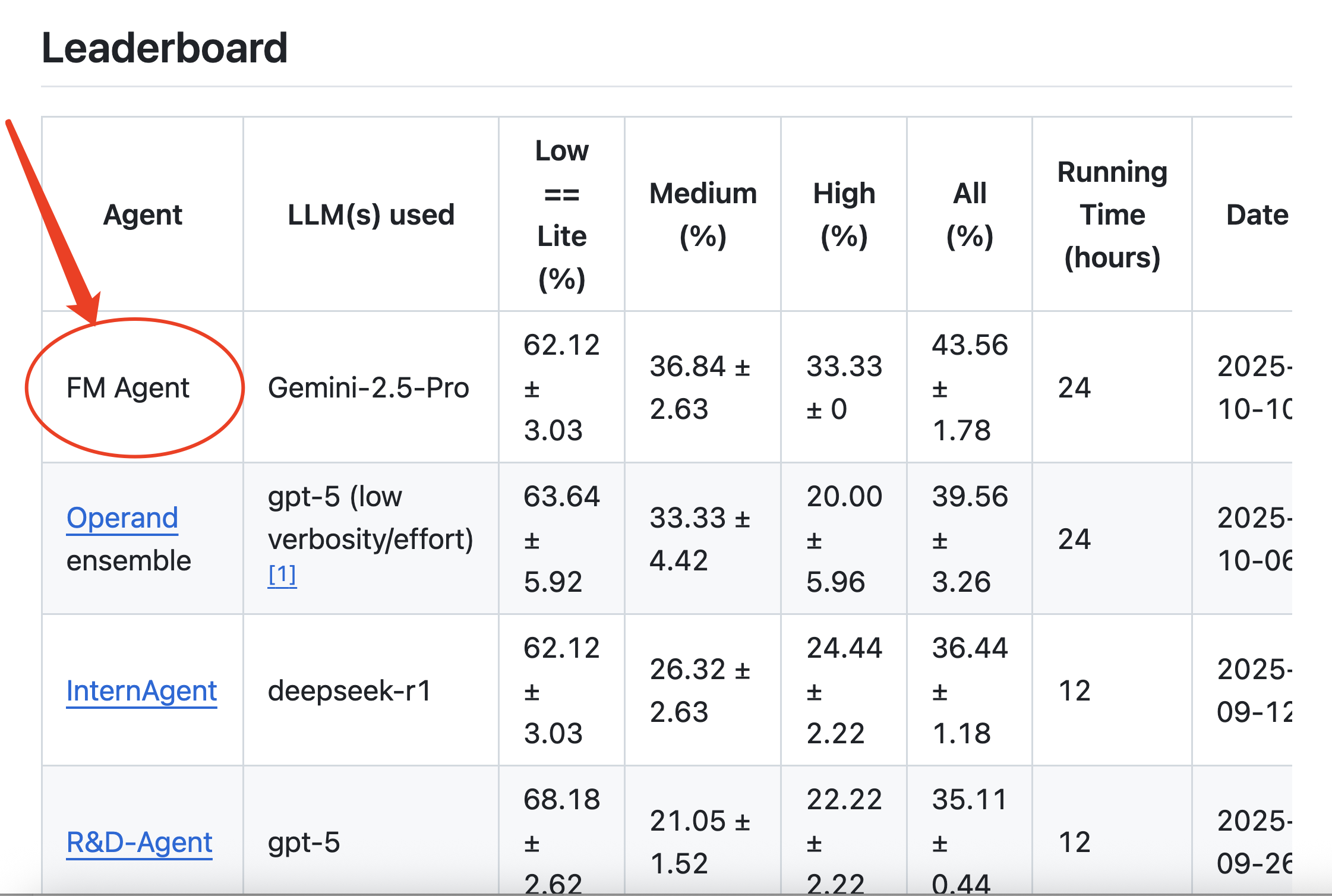Viewport: 1332px width, 896px height.
Task: Follow the [1] footnote reference
Action: click(282, 575)
